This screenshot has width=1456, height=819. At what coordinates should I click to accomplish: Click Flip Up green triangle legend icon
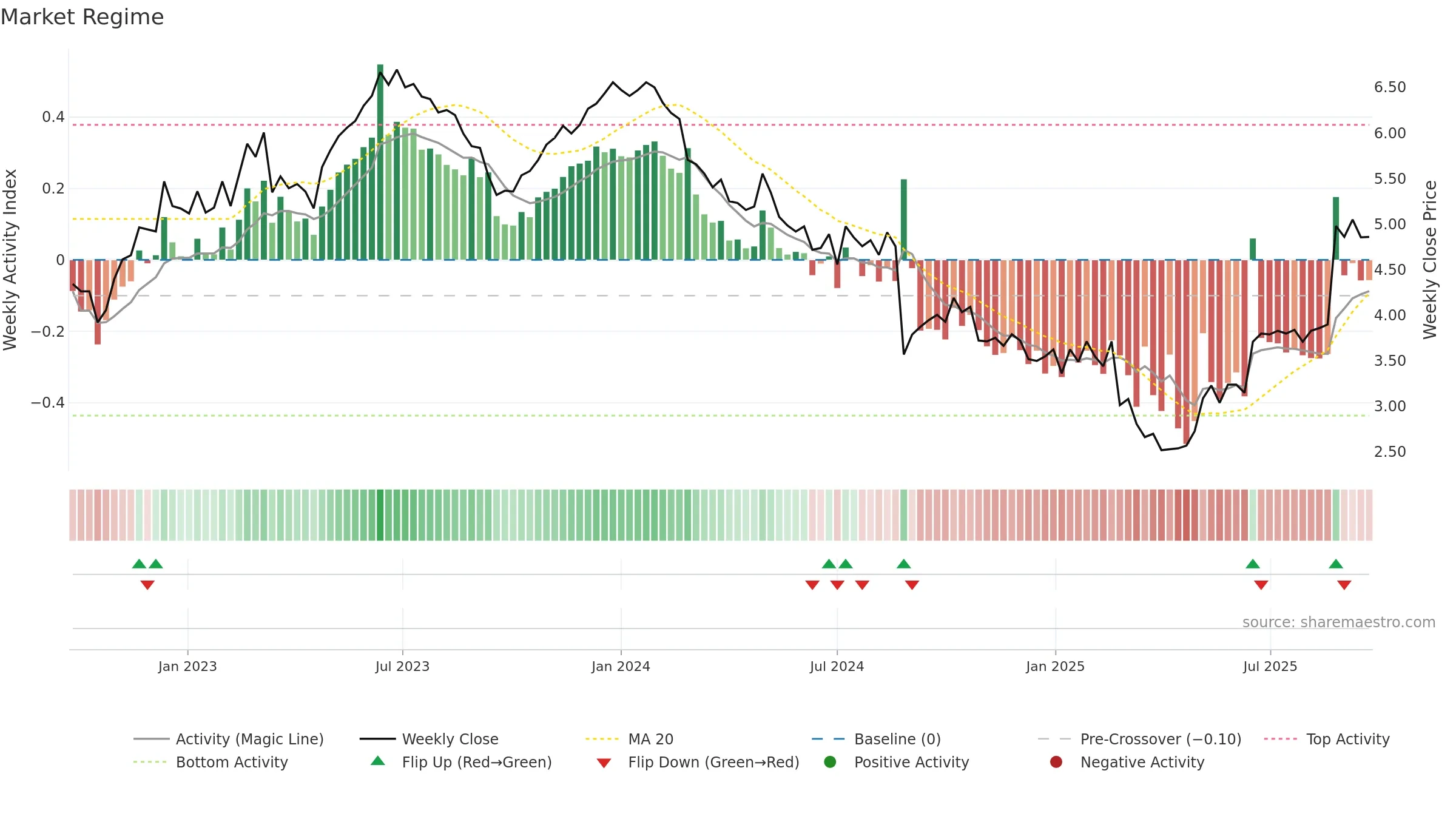tap(378, 761)
